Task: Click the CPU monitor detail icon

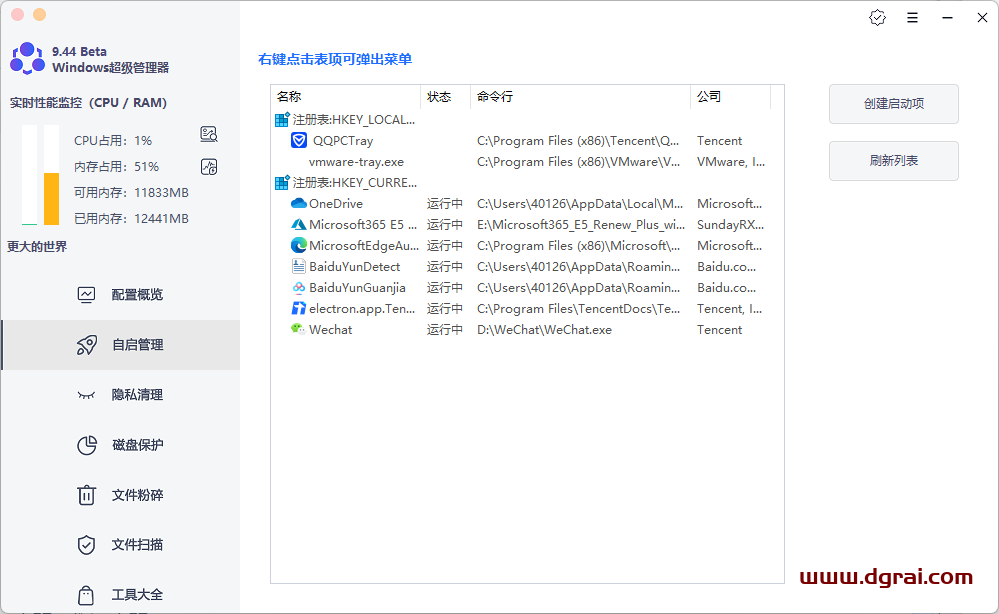Action: pos(209,134)
